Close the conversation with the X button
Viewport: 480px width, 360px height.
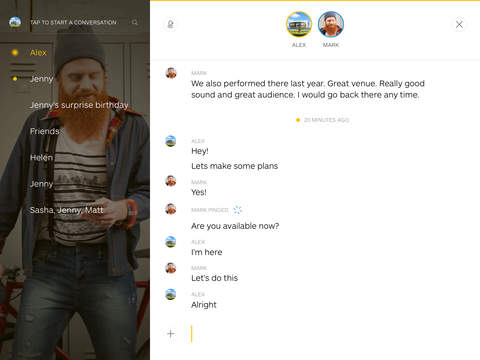coord(459,24)
